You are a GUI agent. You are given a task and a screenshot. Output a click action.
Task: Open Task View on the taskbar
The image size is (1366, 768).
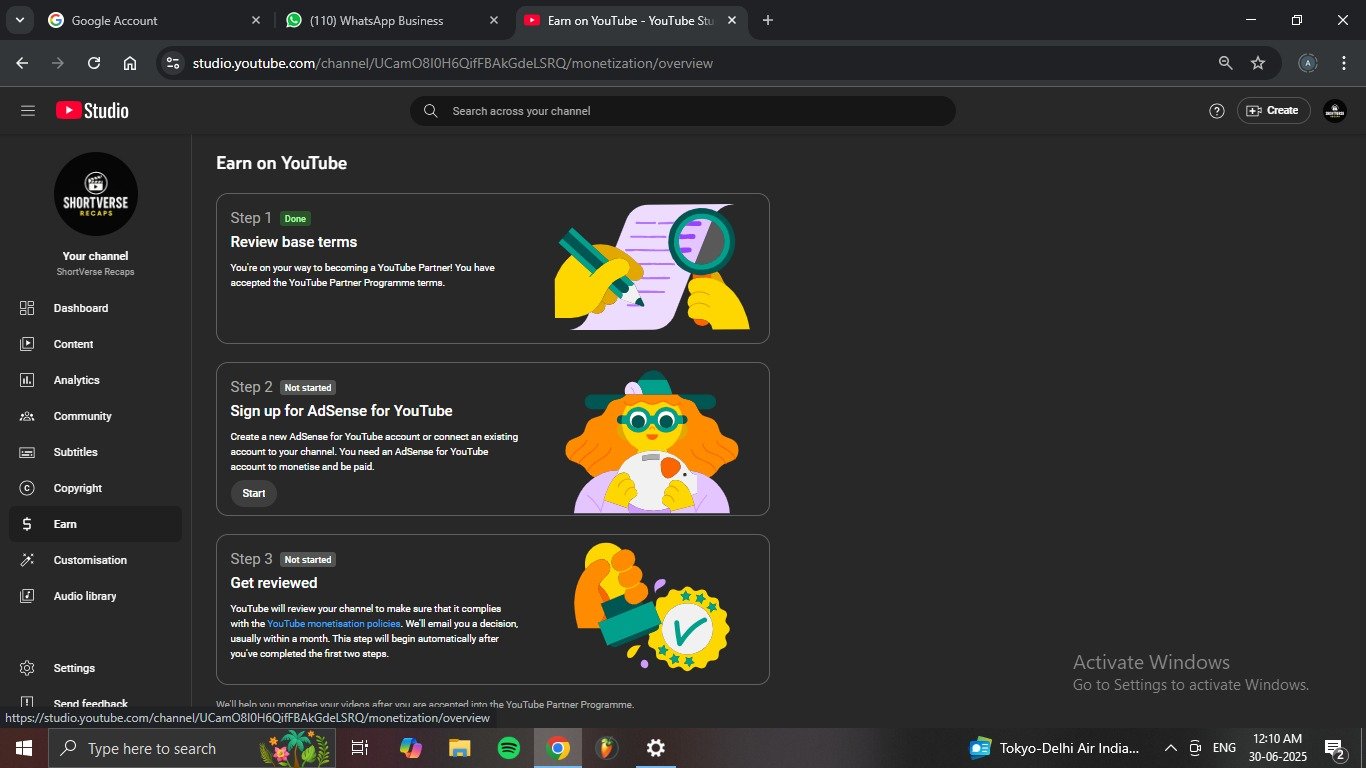point(360,748)
